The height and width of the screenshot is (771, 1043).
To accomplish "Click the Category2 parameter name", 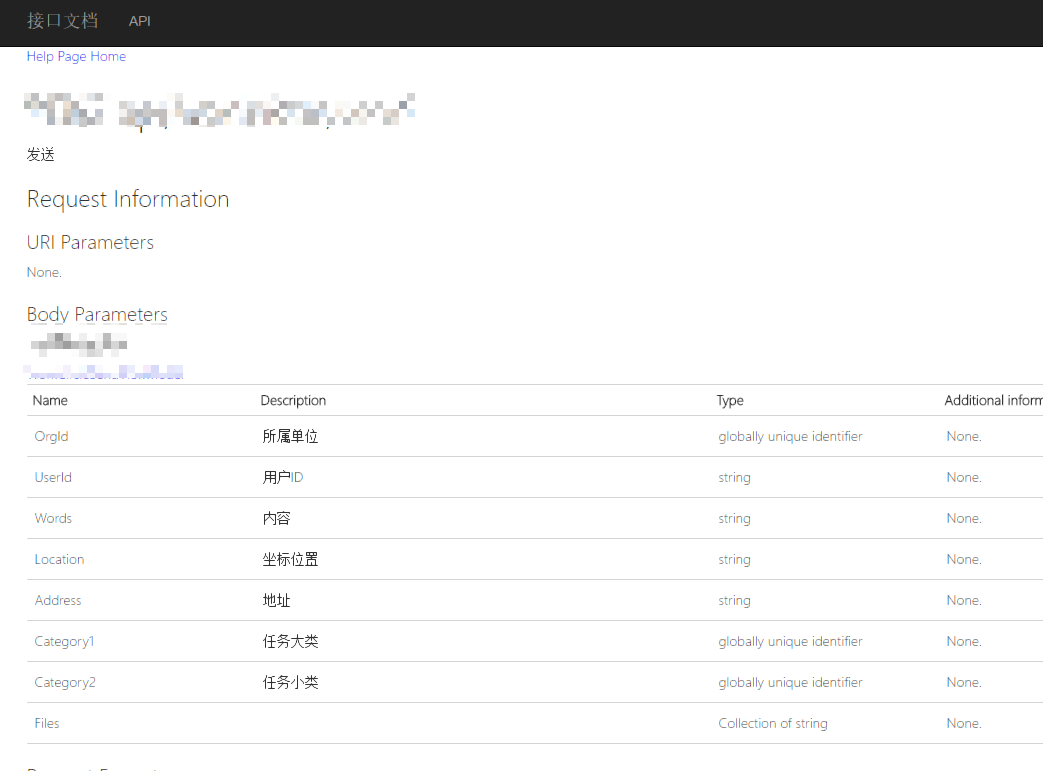I will pyautogui.click(x=65, y=683).
